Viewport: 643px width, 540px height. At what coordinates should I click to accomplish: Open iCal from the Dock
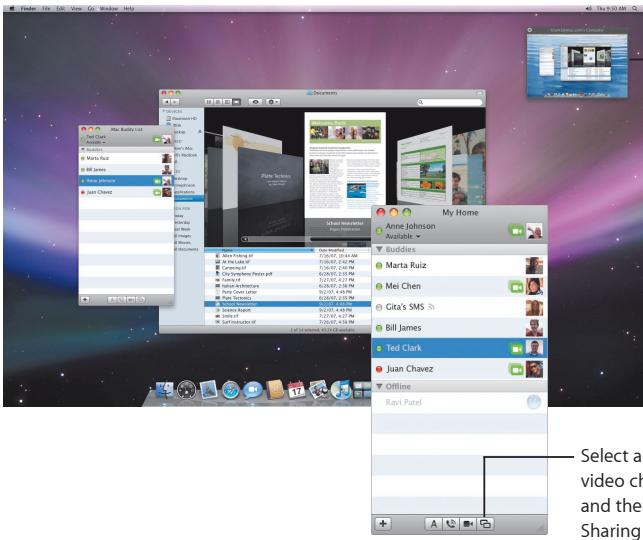(x=296, y=390)
